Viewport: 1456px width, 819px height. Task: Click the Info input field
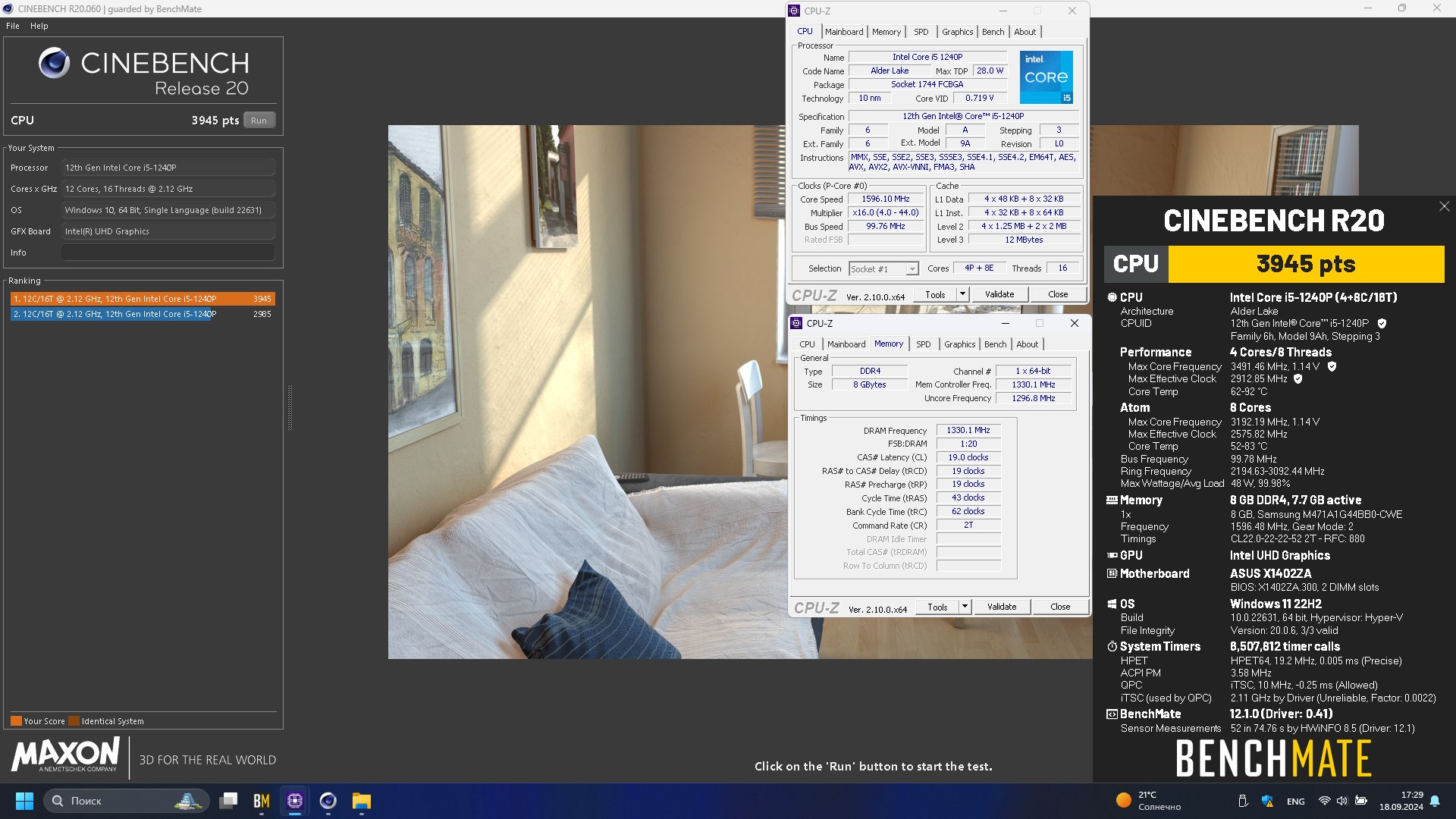168,253
